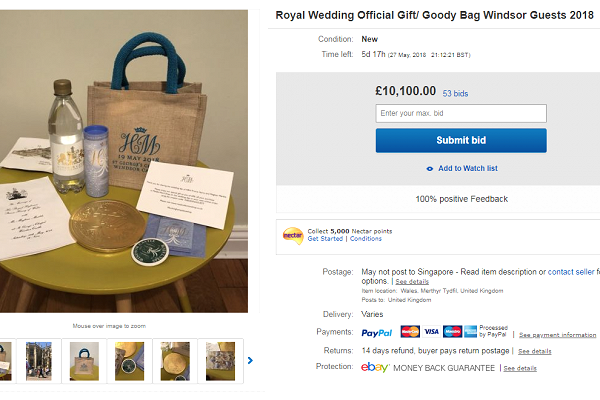Open See details for Returns
This screenshot has width=600, height=400.
click(536, 351)
